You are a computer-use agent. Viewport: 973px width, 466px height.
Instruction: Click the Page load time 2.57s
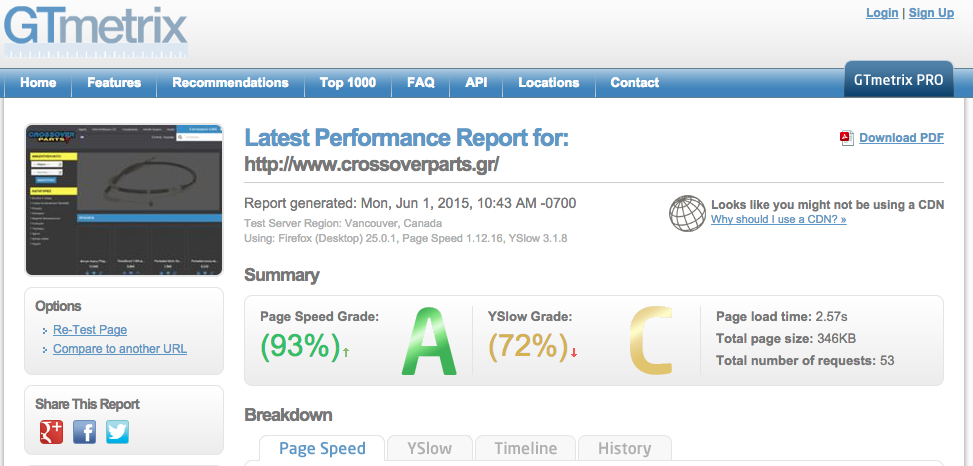781,317
